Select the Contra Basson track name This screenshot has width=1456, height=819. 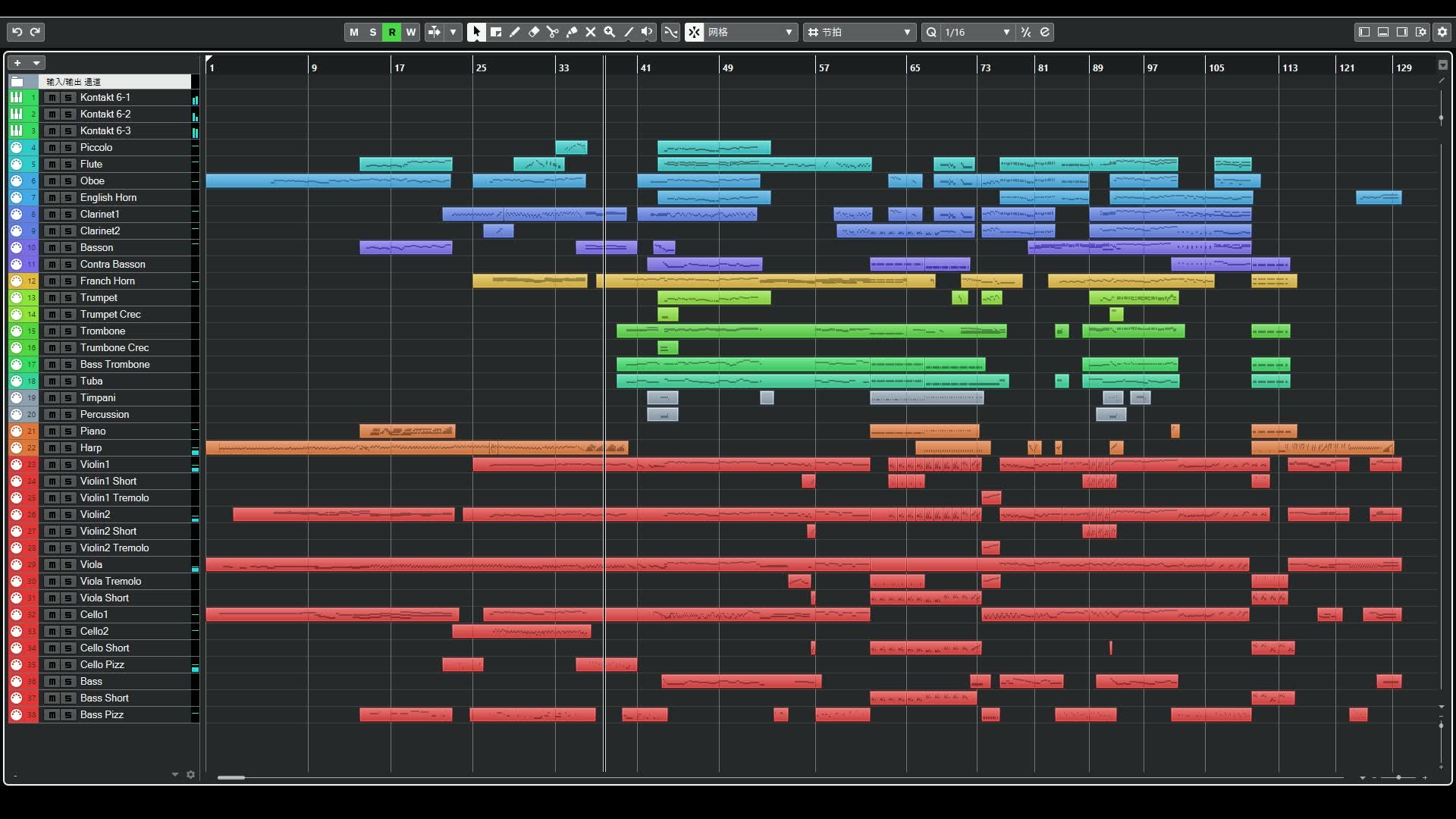tap(113, 264)
